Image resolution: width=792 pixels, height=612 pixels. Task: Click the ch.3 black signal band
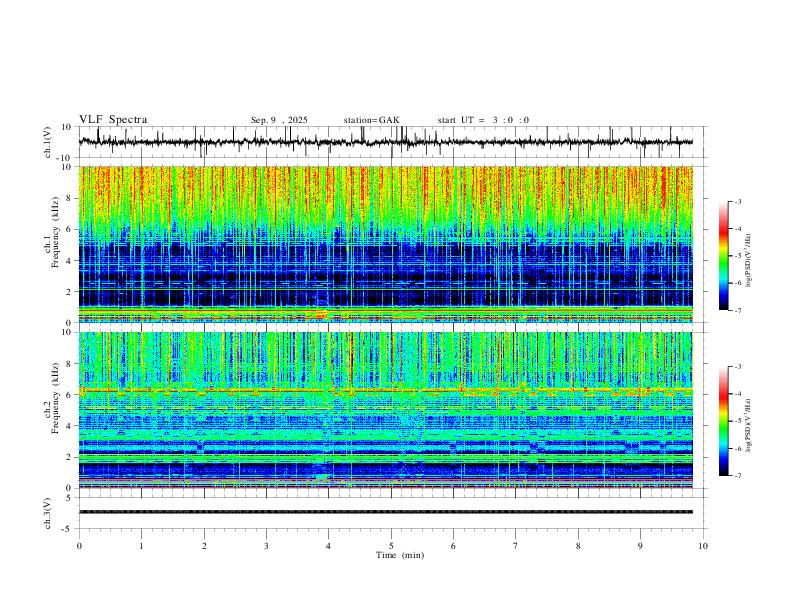(385, 512)
